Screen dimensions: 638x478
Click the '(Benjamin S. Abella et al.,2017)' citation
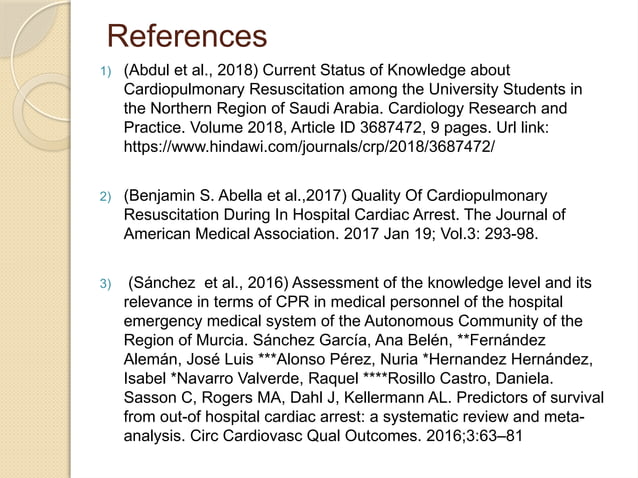[235, 196]
